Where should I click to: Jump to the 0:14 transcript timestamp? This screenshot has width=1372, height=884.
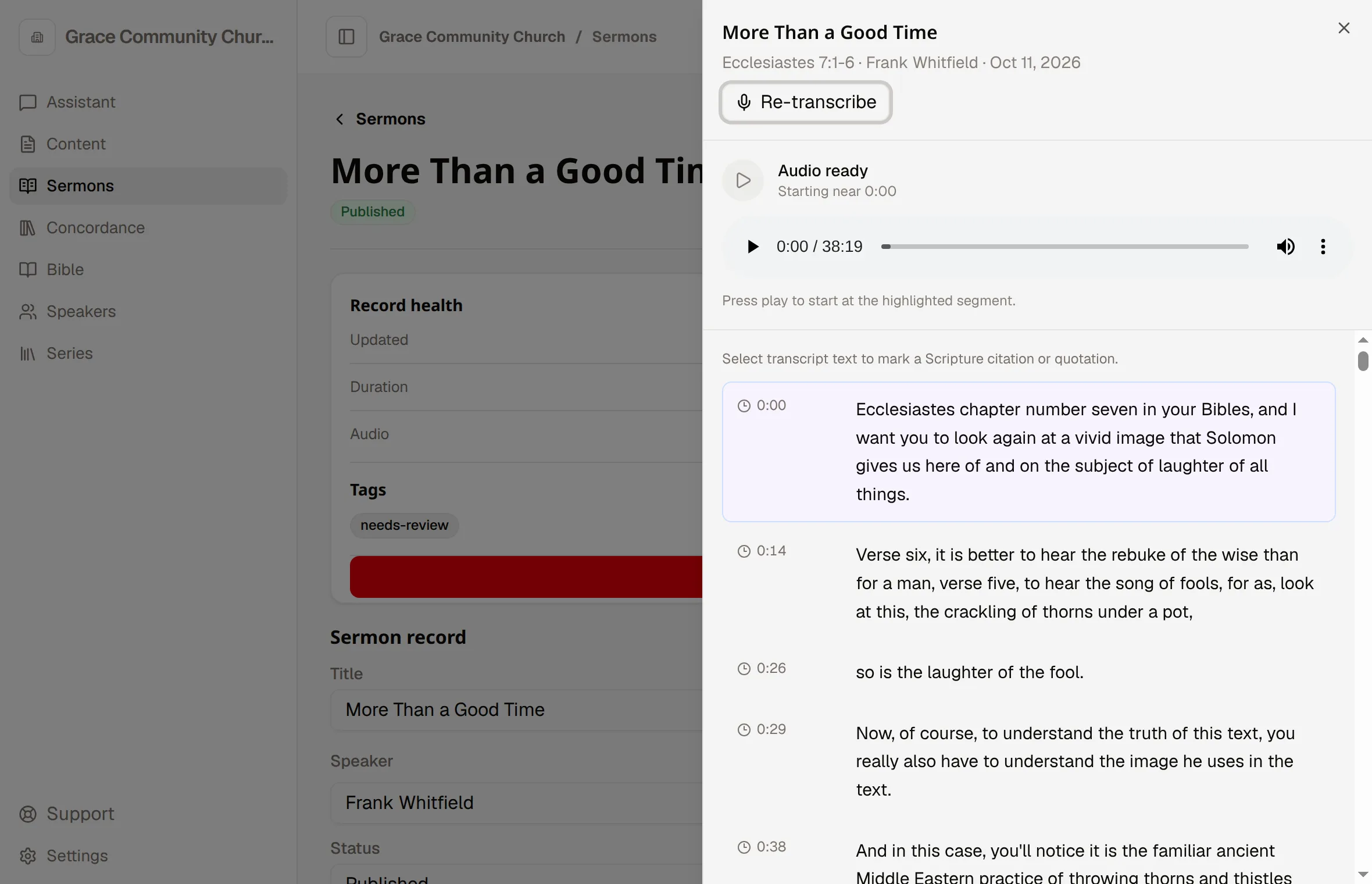tap(762, 551)
